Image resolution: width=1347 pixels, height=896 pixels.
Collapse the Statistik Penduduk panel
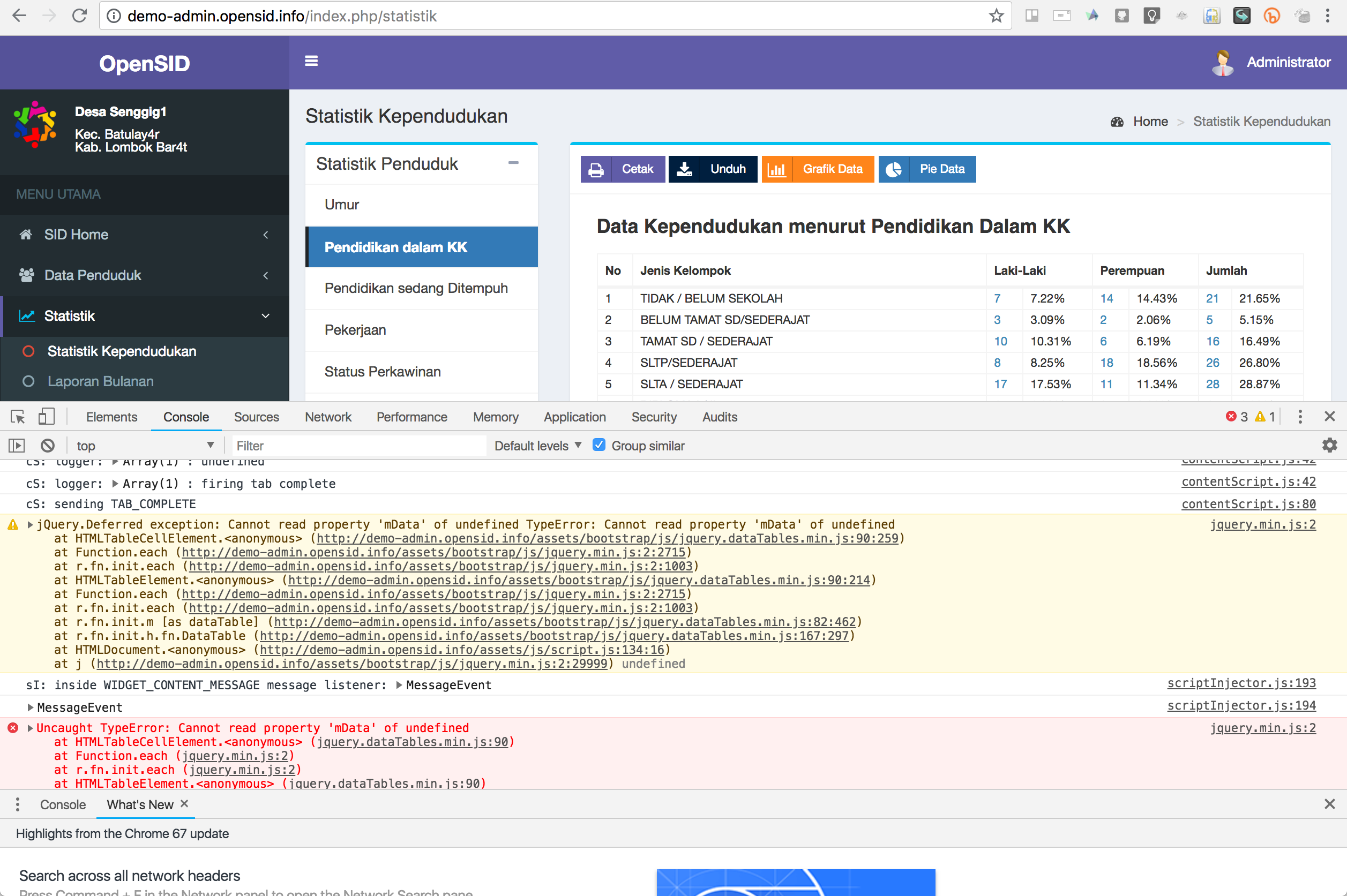tap(513, 163)
